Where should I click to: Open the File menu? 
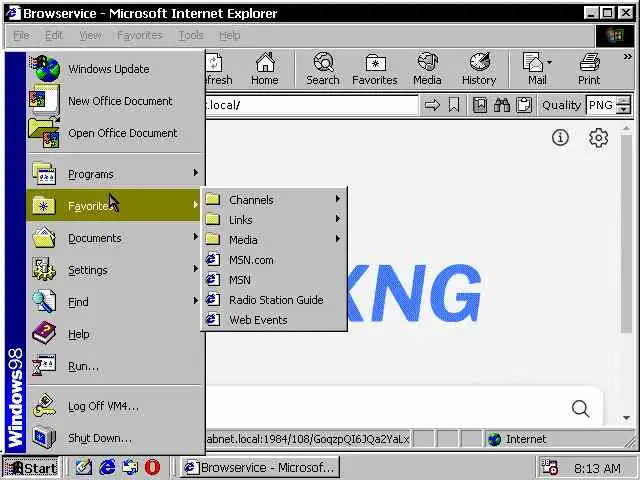[x=21, y=36]
